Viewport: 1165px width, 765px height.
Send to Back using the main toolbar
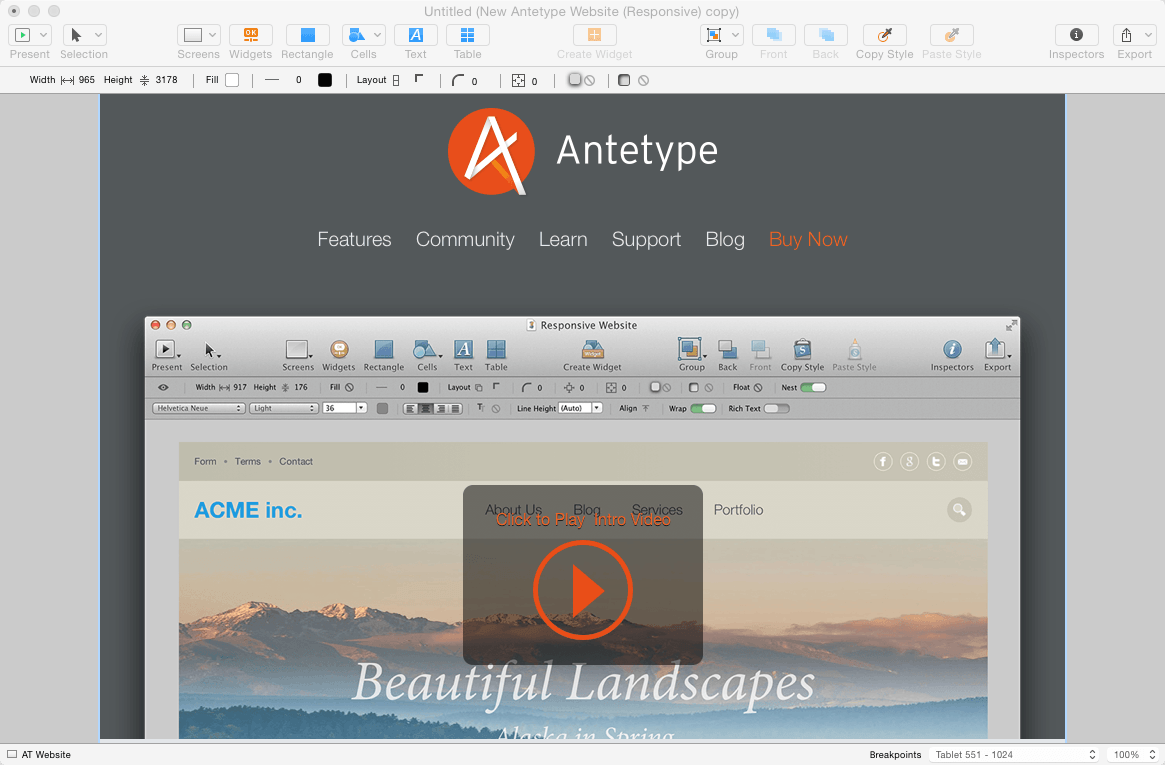[x=825, y=35]
